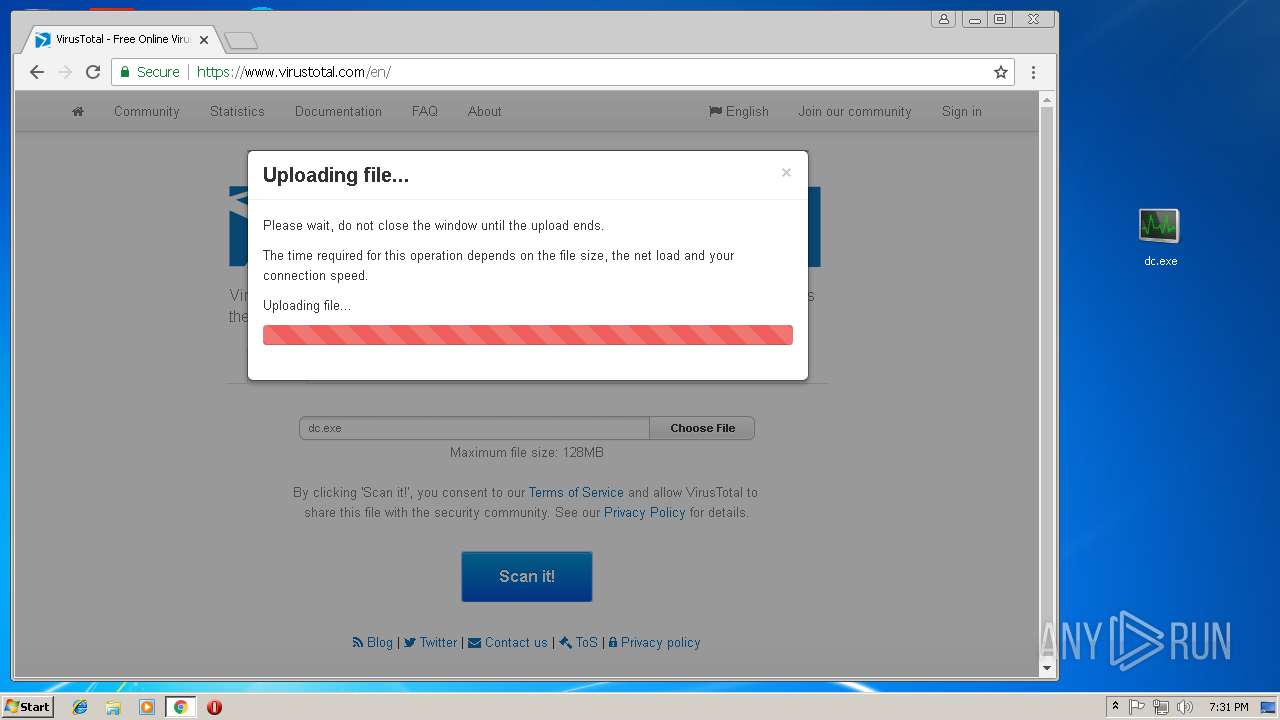This screenshot has width=1280, height=720.
Task: Click the Show desktop tray icon
Action: click(x=1269, y=707)
